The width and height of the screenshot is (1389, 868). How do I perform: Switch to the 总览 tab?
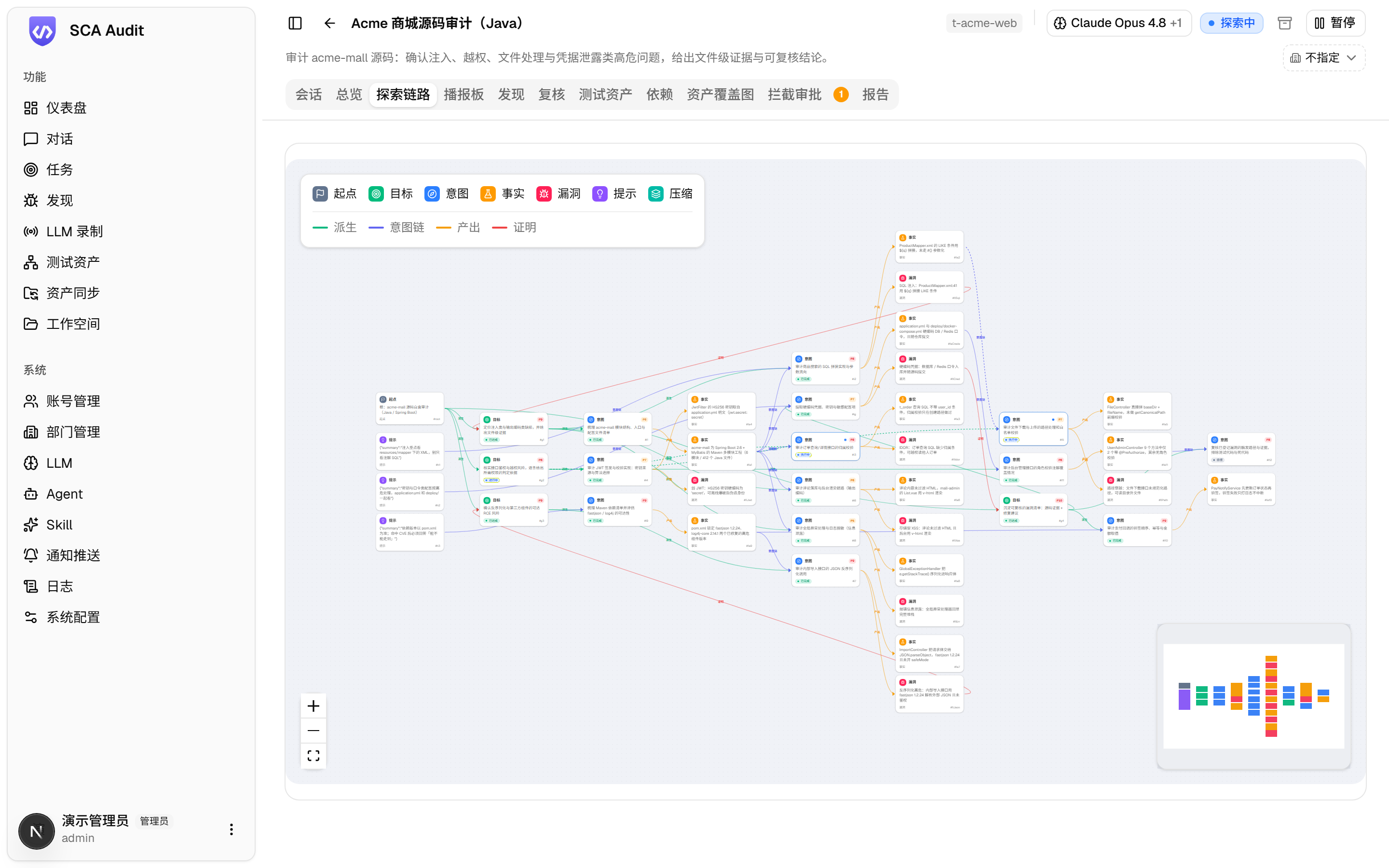point(349,94)
